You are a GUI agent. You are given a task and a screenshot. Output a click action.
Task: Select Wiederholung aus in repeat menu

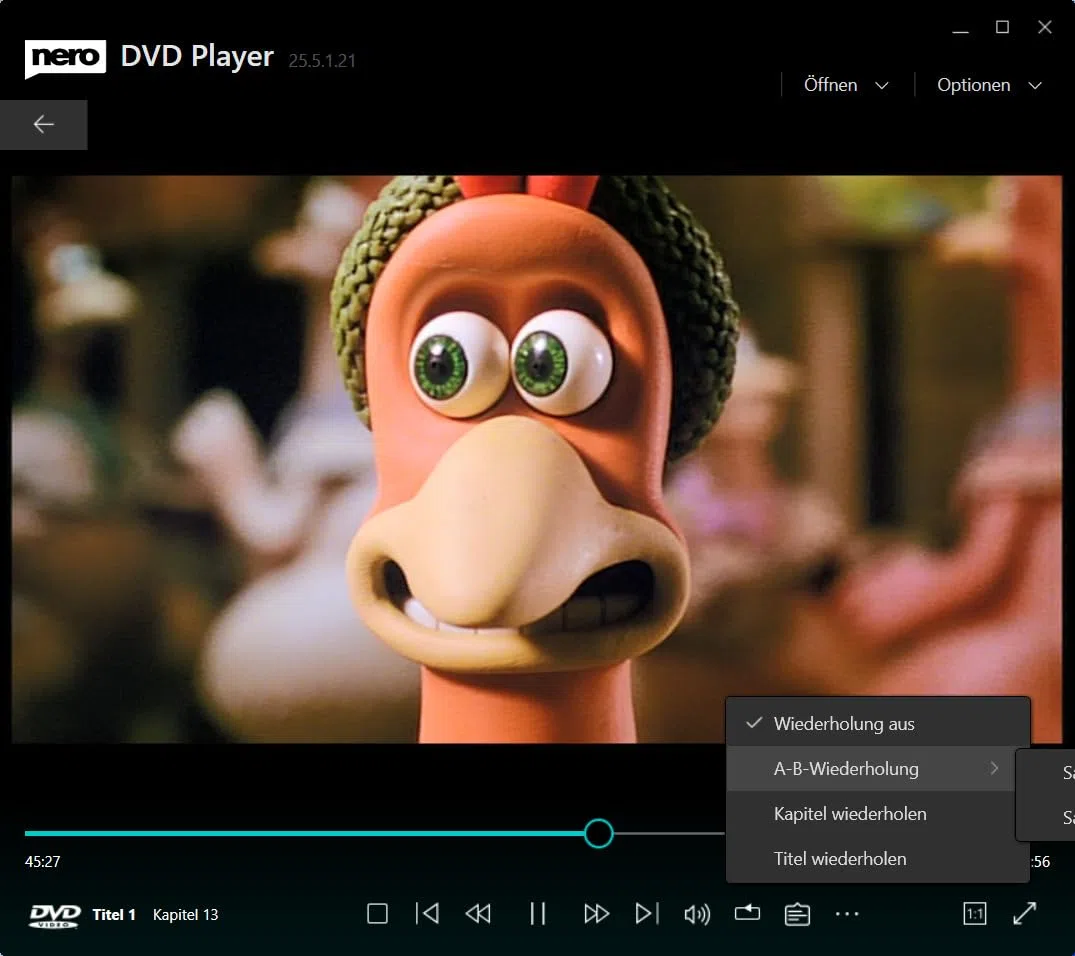coord(878,724)
